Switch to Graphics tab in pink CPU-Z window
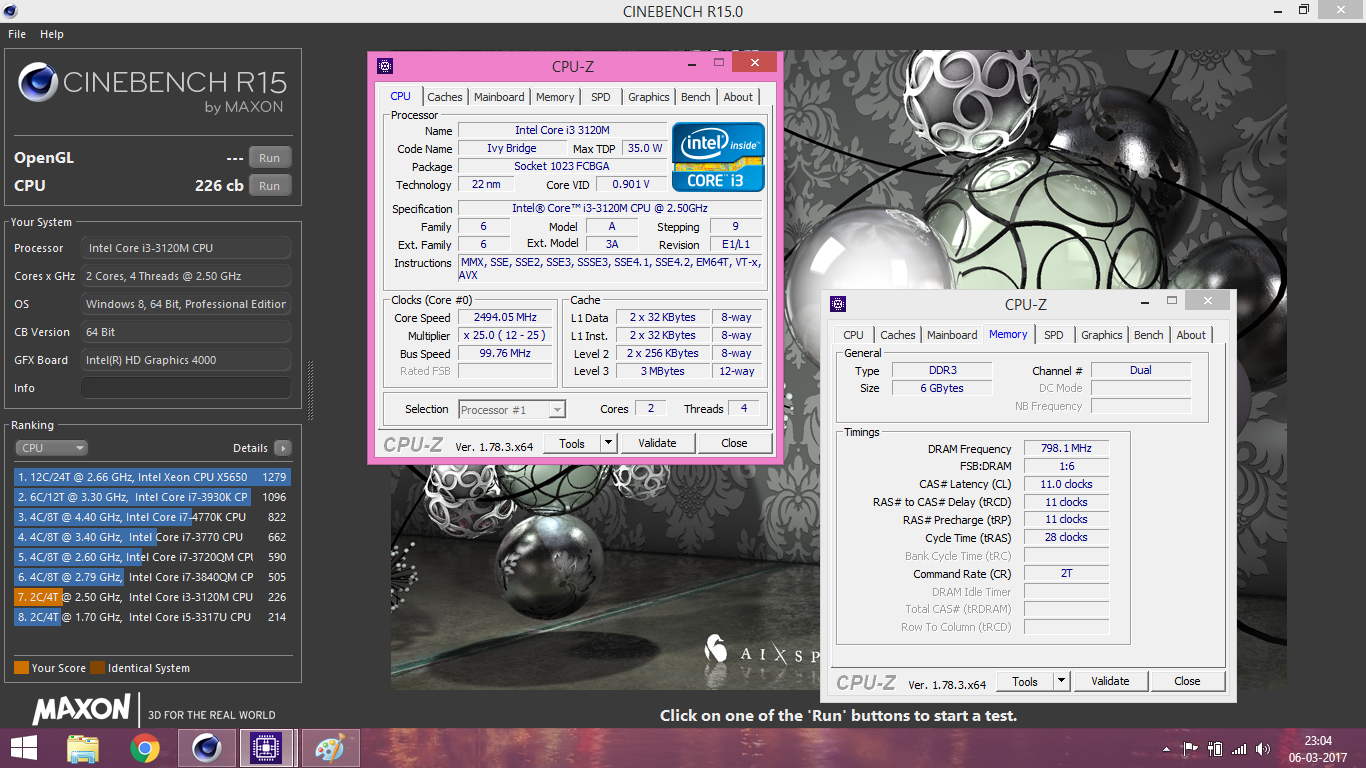Image resolution: width=1366 pixels, height=768 pixels. 649,97
